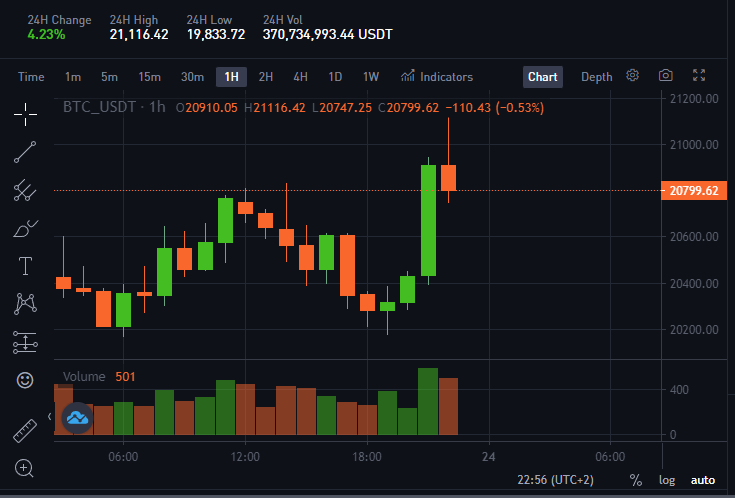Open chart settings gear

pyautogui.click(x=632, y=75)
